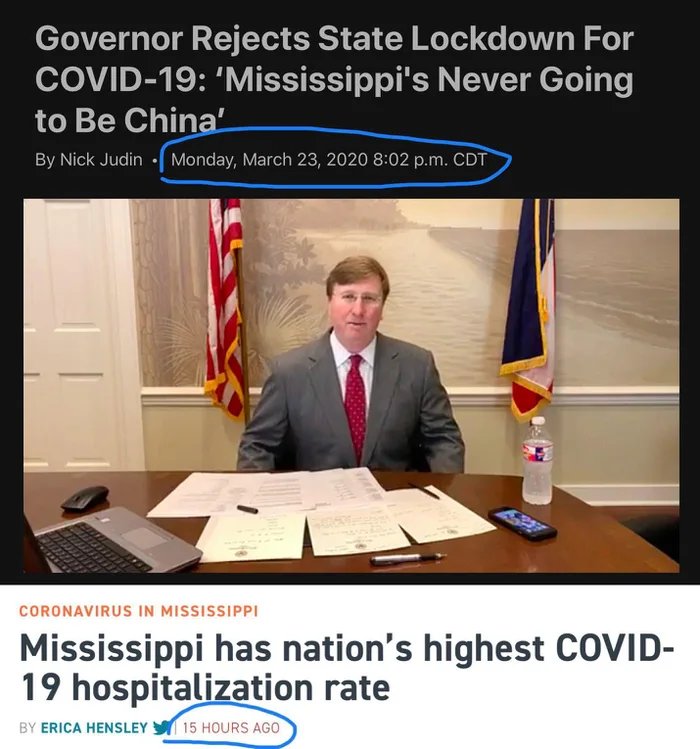
Task: Open the governor's desk photo
Action: pyautogui.click(x=351, y=385)
